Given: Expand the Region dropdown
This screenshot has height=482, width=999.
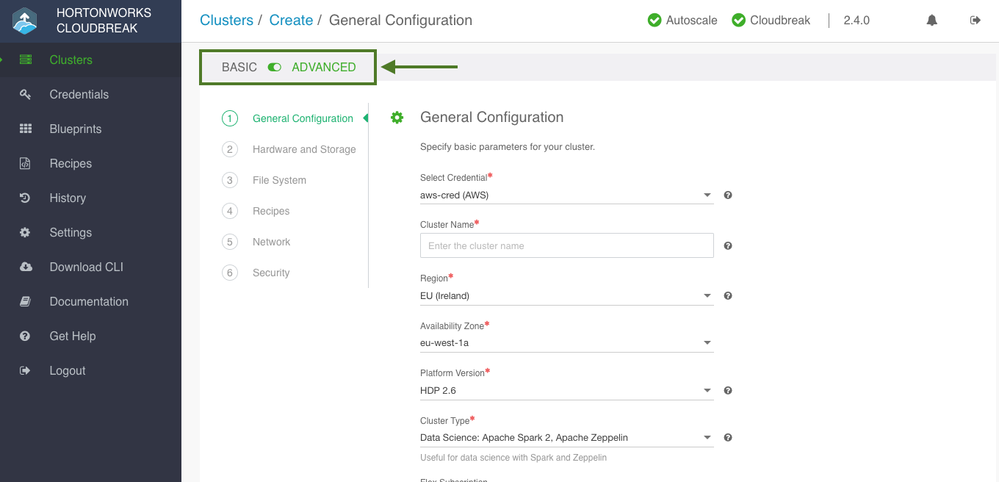Looking at the screenshot, I should 565,296.
